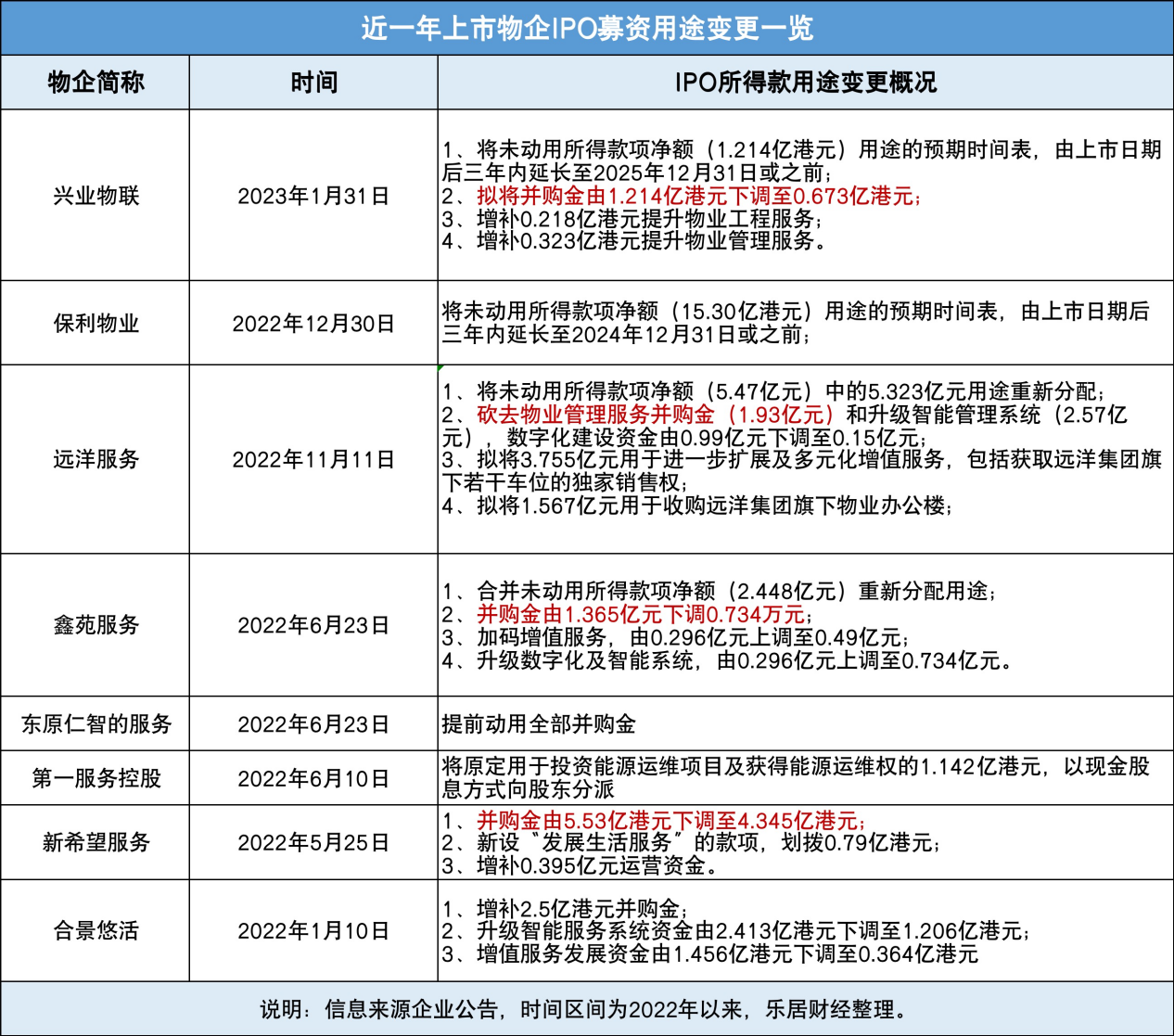The width and height of the screenshot is (1174, 1036).
Task: Select the 物企简称 column header
Action: pyautogui.click(x=96, y=83)
